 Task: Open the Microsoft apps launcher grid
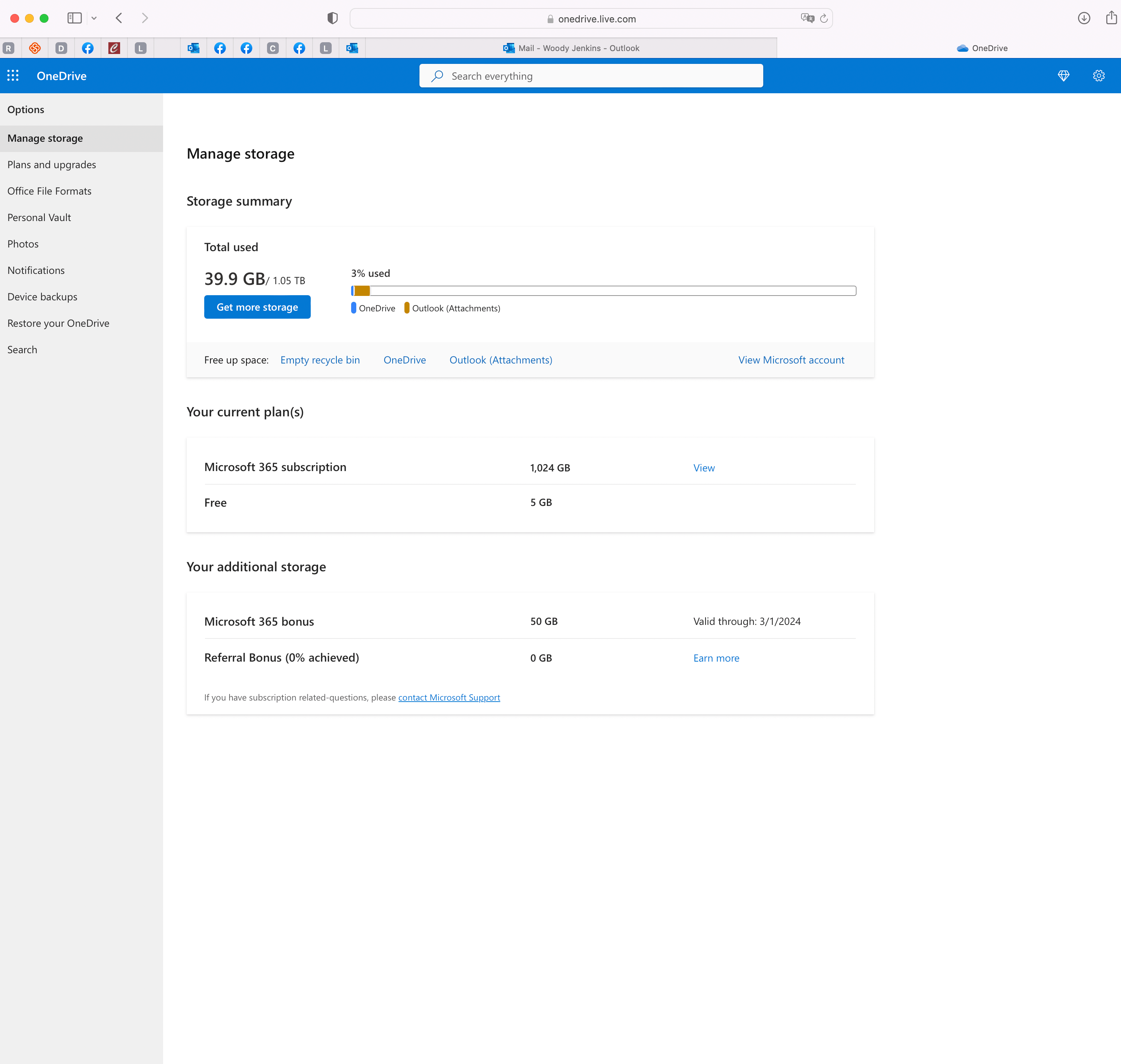pyautogui.click(x=13, y=75)
